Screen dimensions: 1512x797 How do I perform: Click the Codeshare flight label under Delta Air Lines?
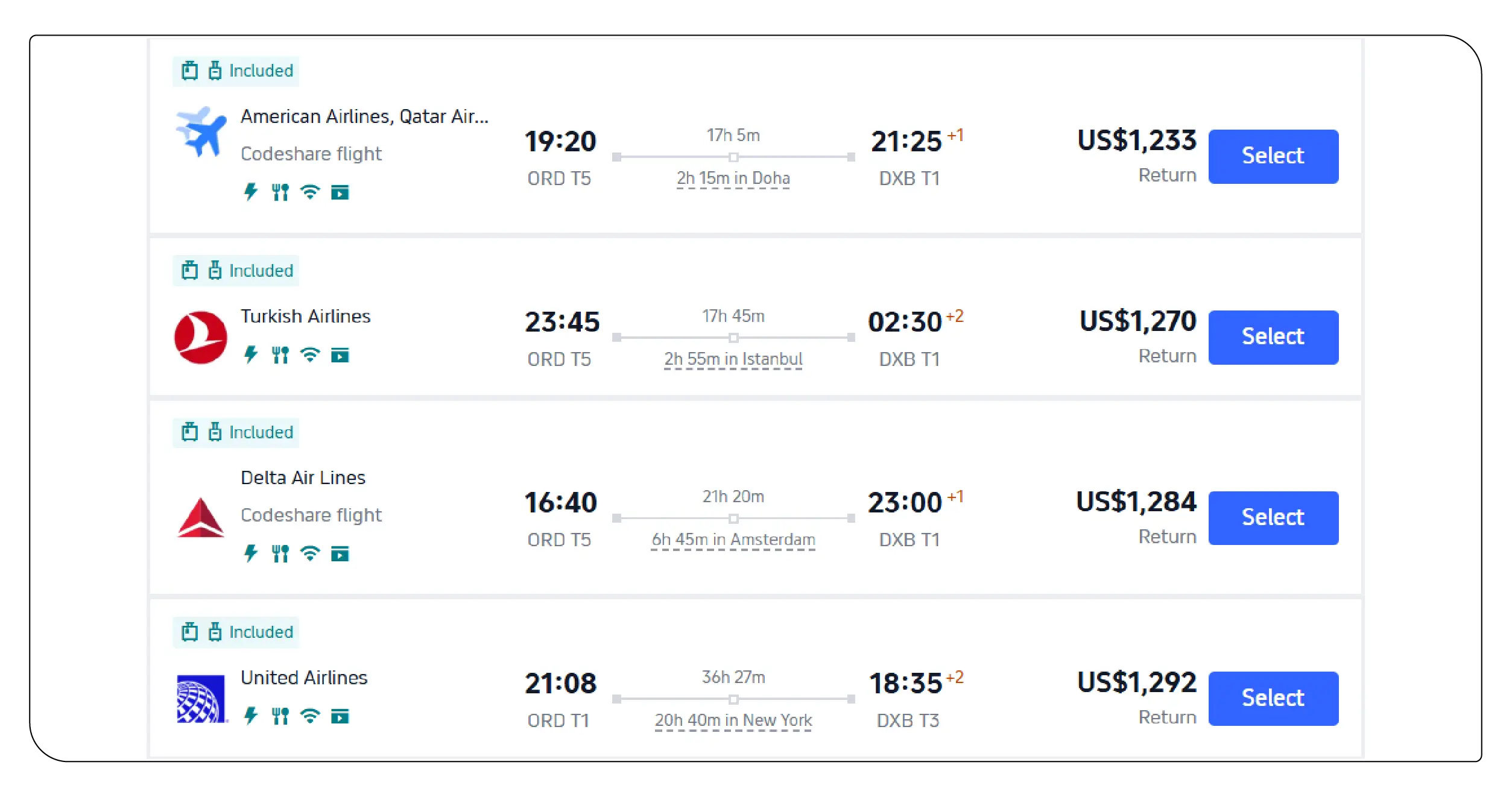pos(311,515)
